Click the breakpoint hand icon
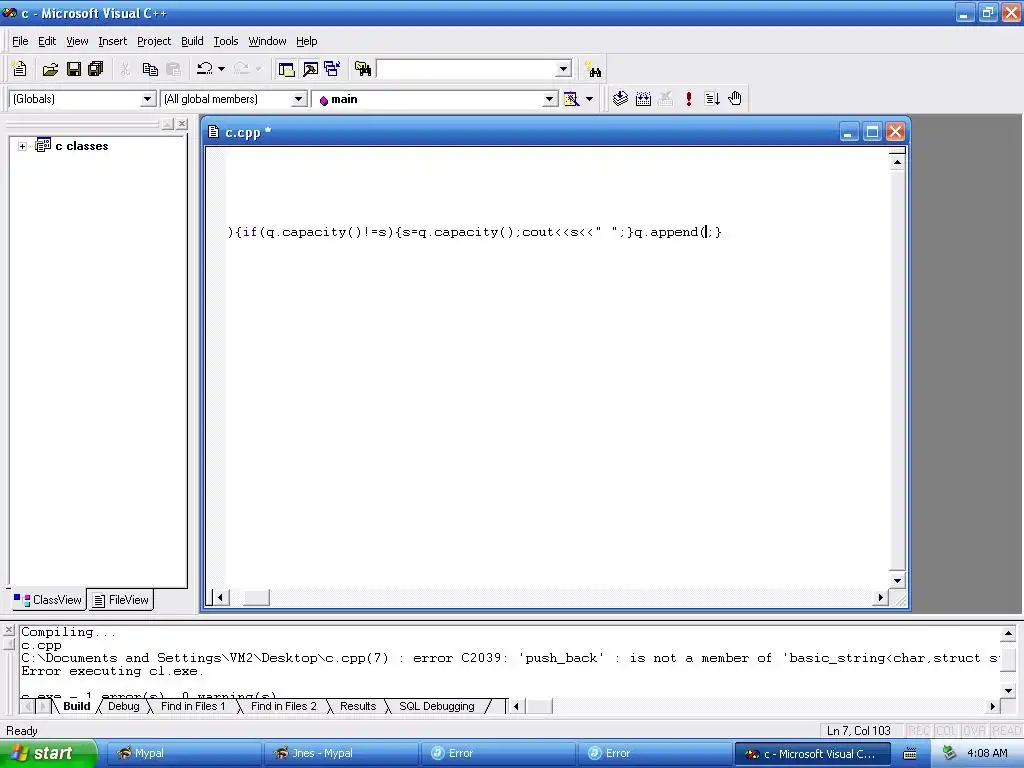 [735, 99]
